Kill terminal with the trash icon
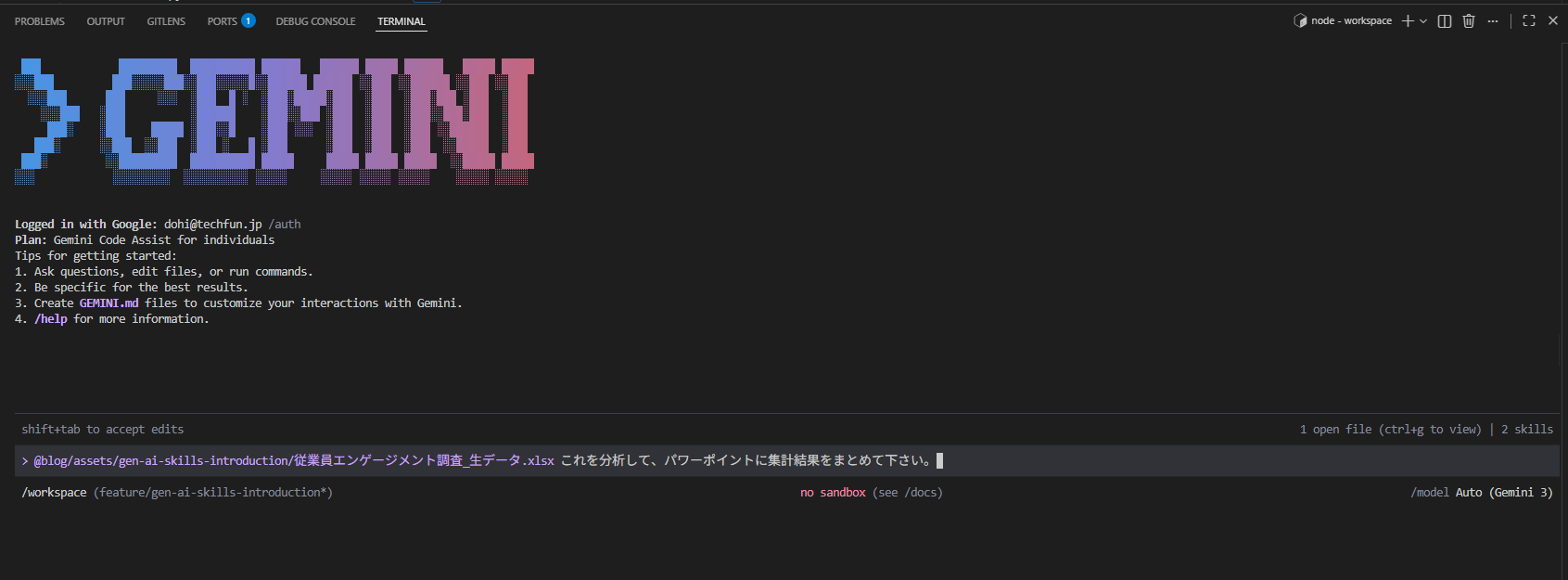Viewport: 1568px width, 580px height. tap(1469, 20)
